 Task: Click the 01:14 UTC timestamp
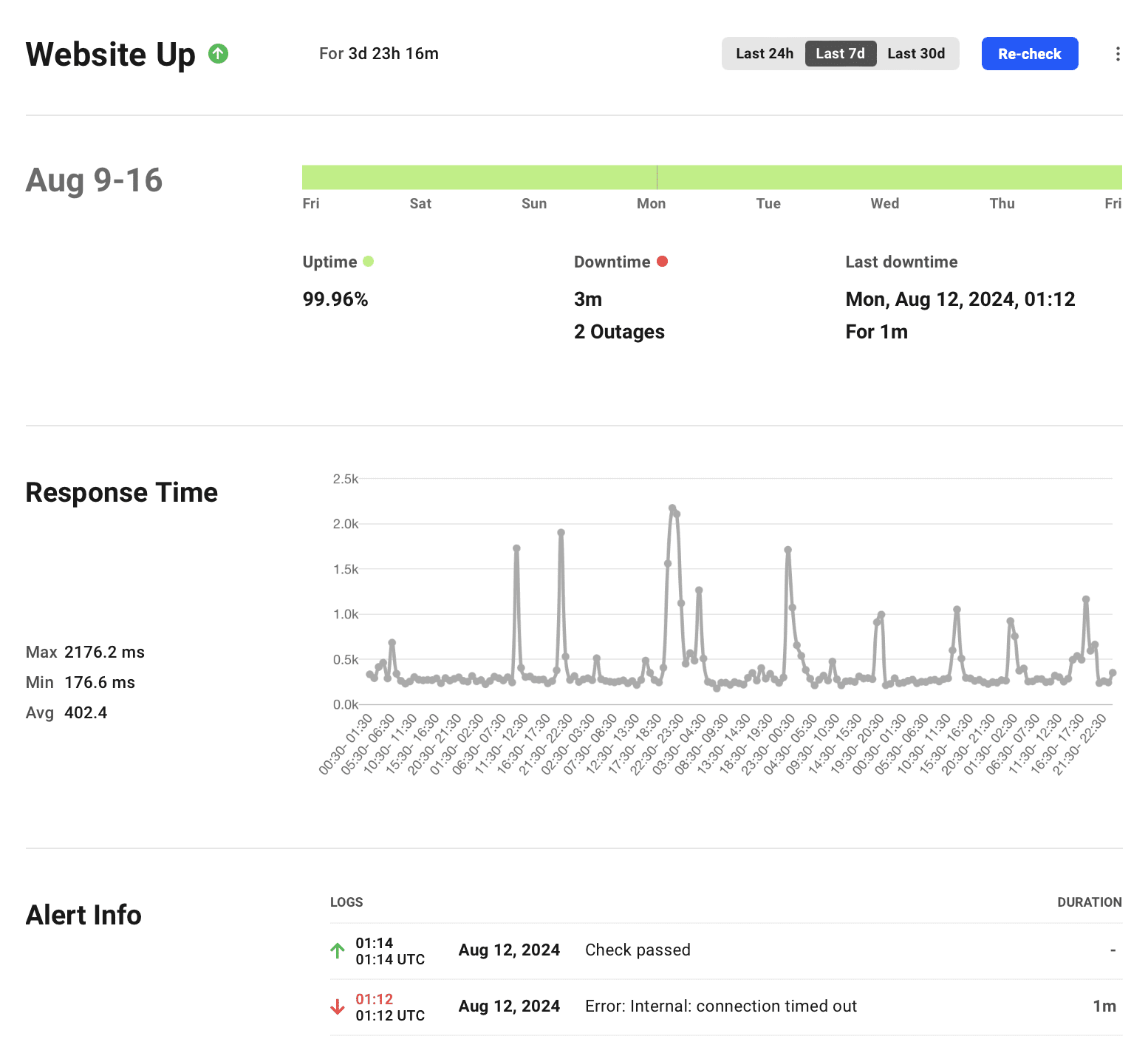tap(390, 959)
